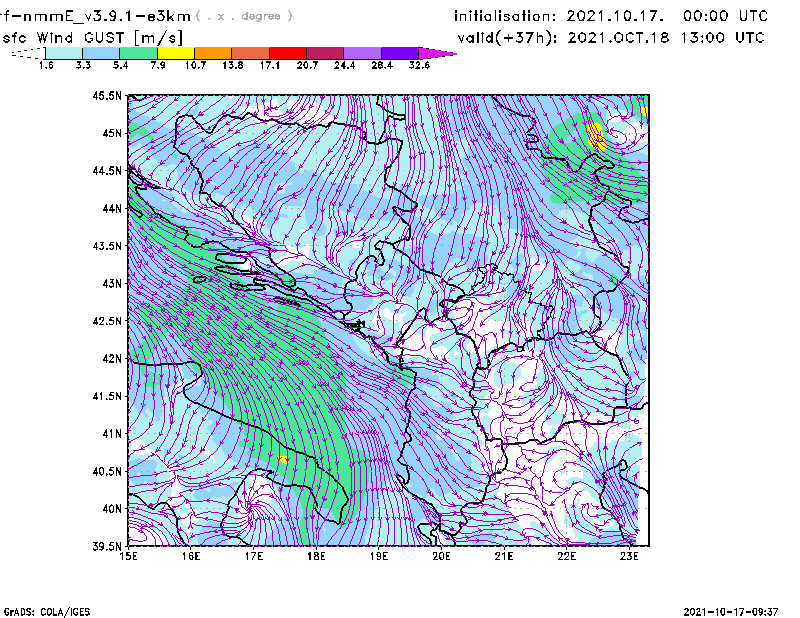800x618 pixels.
Task: Click the '44N' latitude label
Action: click(x=112, y=208)
